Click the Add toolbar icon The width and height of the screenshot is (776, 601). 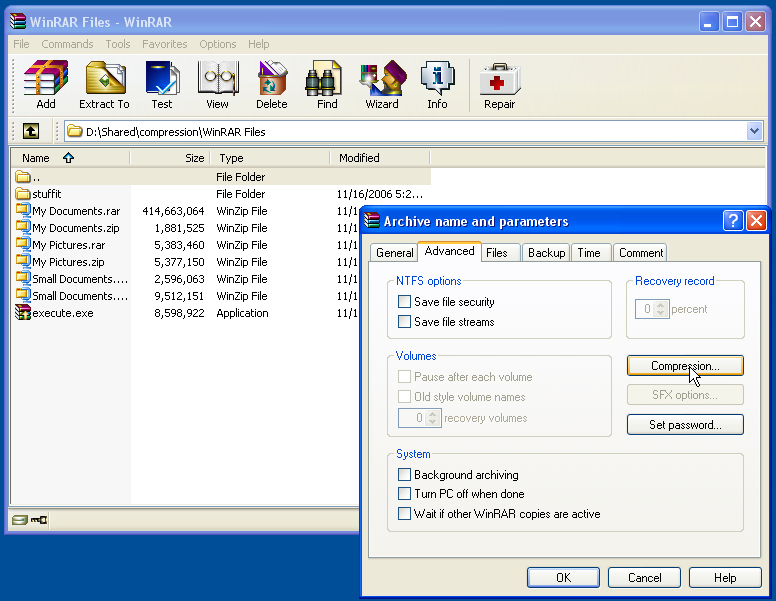point(46,84)
